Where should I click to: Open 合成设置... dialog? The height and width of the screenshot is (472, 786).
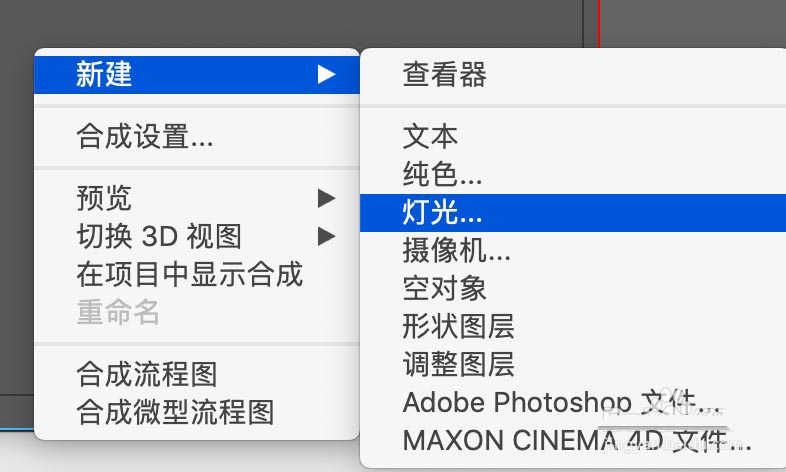196,136
